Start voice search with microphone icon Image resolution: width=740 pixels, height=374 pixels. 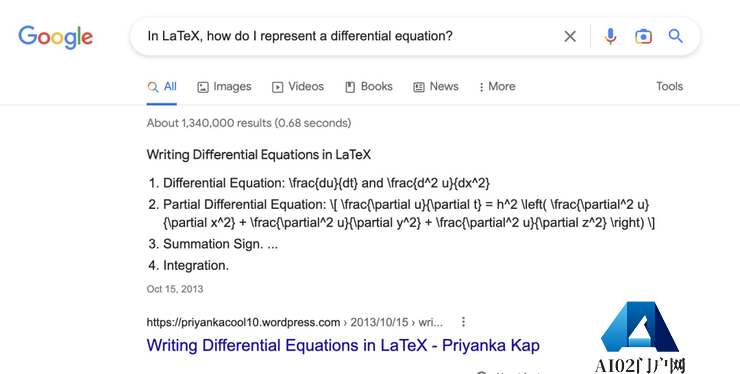(x=610, y=36)
